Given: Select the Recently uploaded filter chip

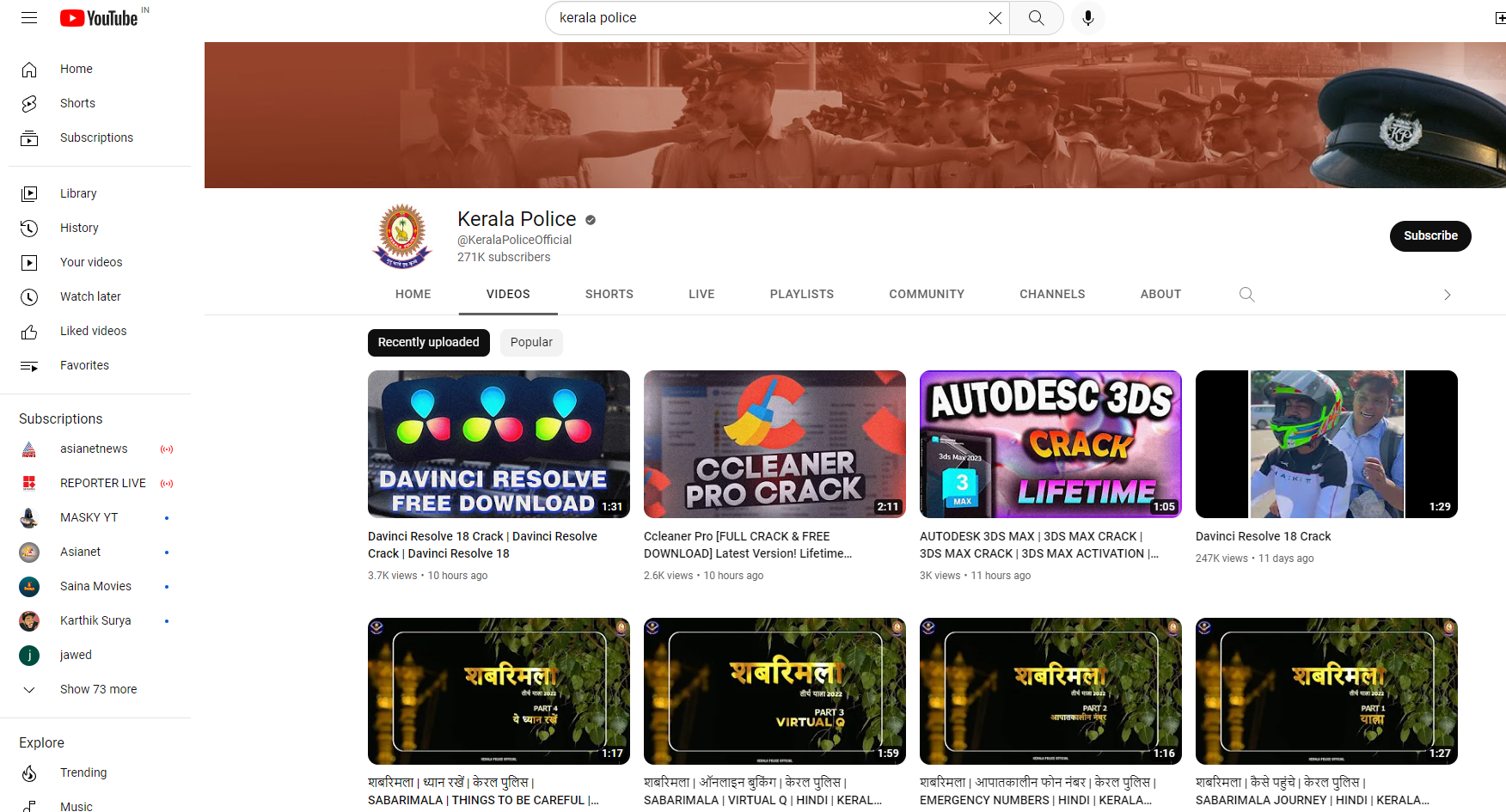Looking at the screenshot, I should point(429,342).
